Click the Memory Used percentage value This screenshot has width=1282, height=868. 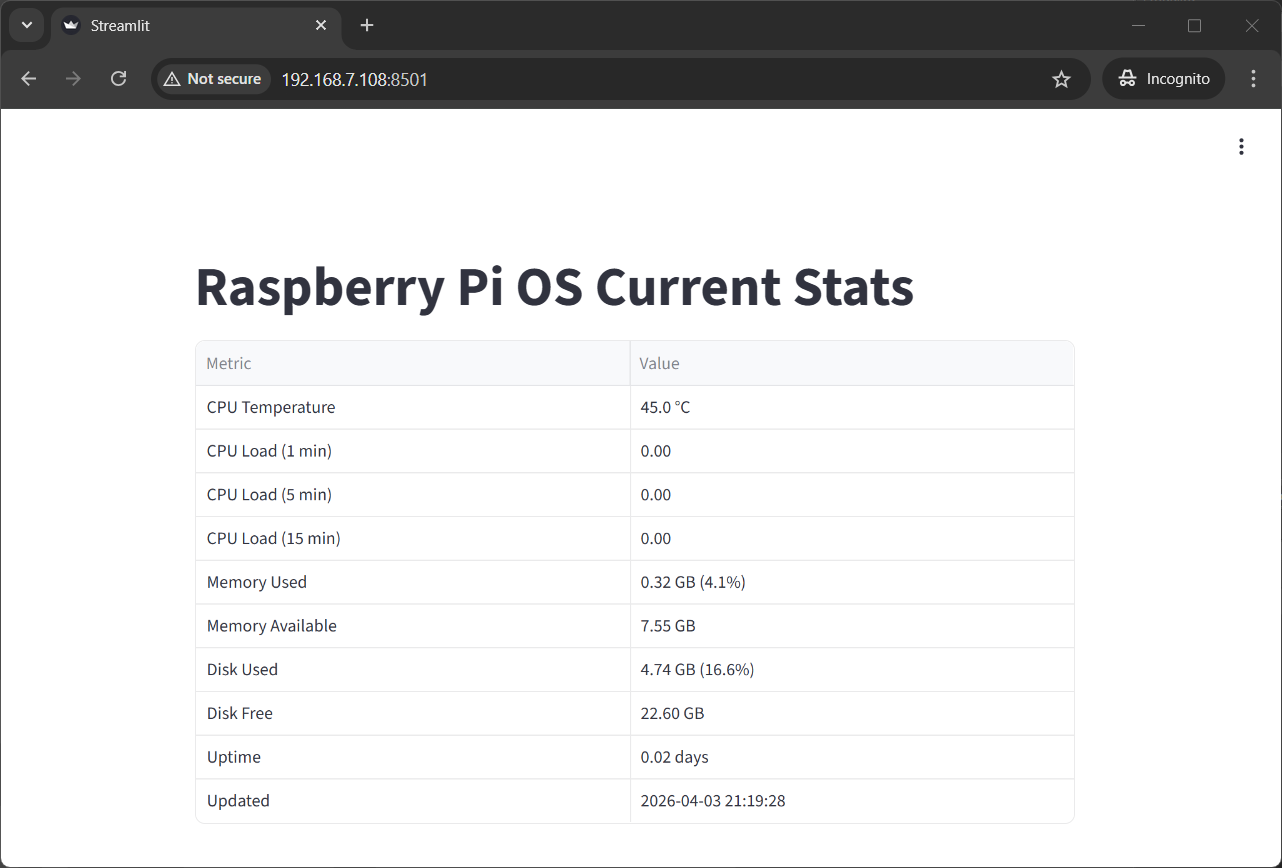coord(692,581)
